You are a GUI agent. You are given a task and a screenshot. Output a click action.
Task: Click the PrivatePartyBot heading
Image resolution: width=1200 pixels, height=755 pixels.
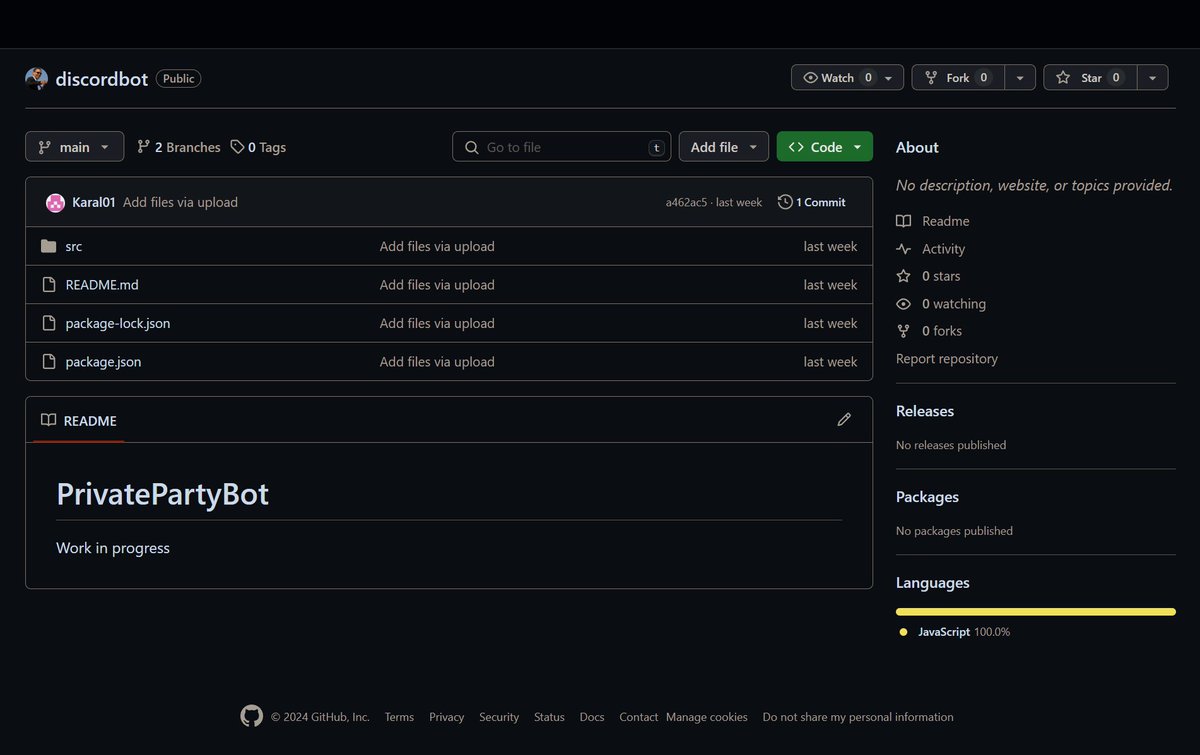pyautogui.click(x=162, y=494)
